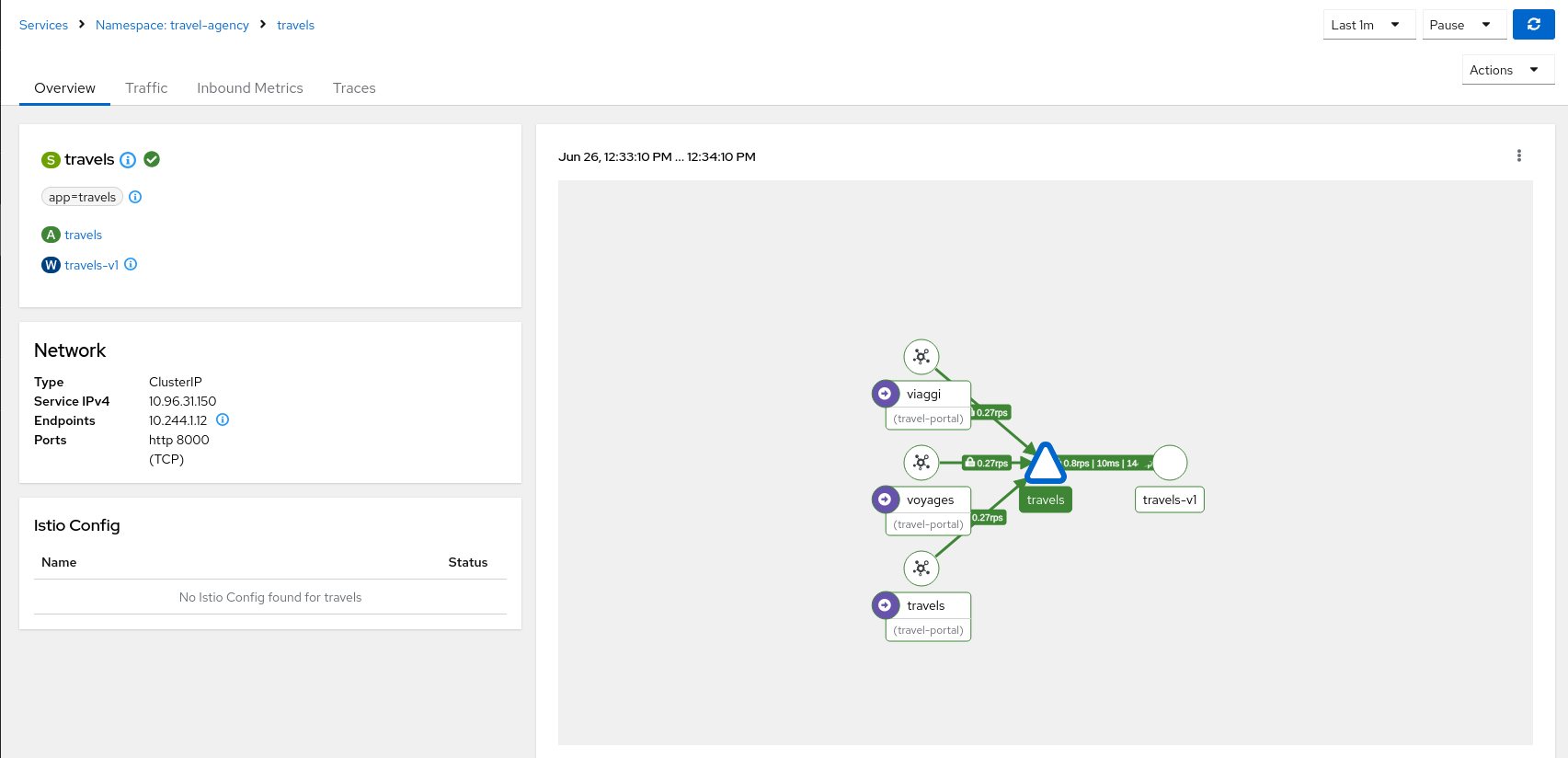The image size is (1568, 758).
Task: Expand the Actions dropdown
Action: click(1506, 70)
